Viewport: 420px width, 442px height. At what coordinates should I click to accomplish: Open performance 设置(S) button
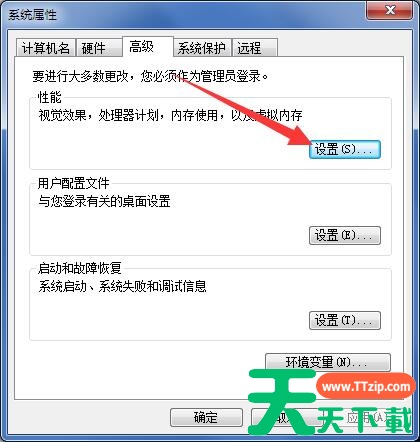[x=345, y=149]
